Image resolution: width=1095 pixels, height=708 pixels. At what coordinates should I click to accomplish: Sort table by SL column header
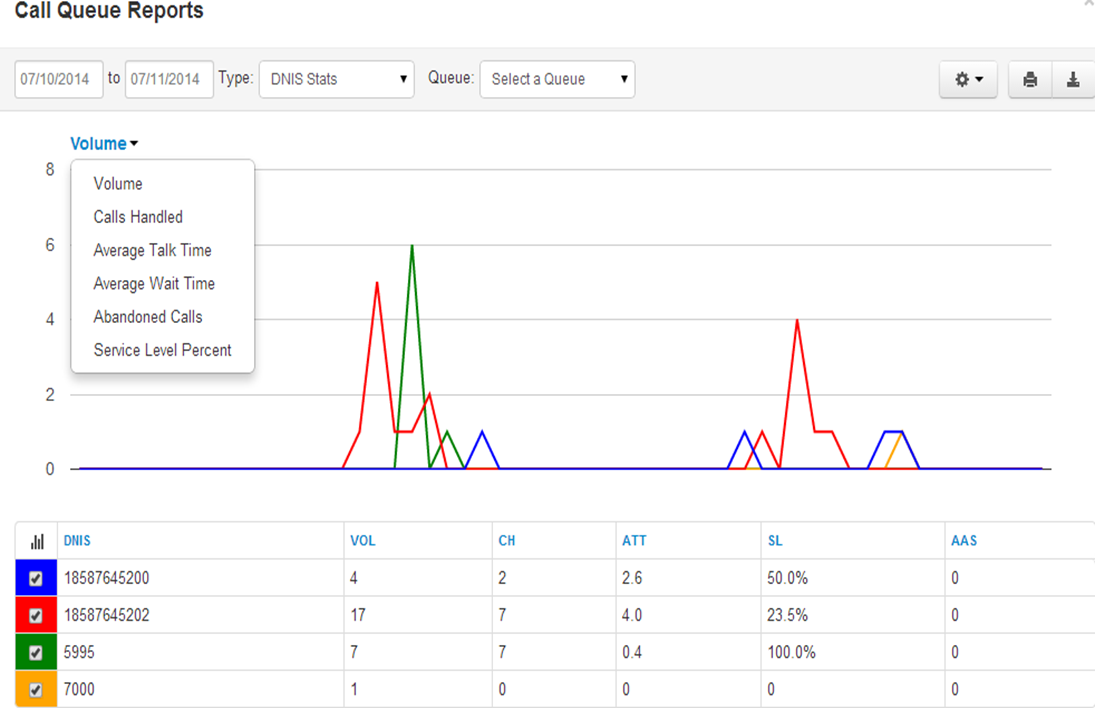tap(775, 540)
